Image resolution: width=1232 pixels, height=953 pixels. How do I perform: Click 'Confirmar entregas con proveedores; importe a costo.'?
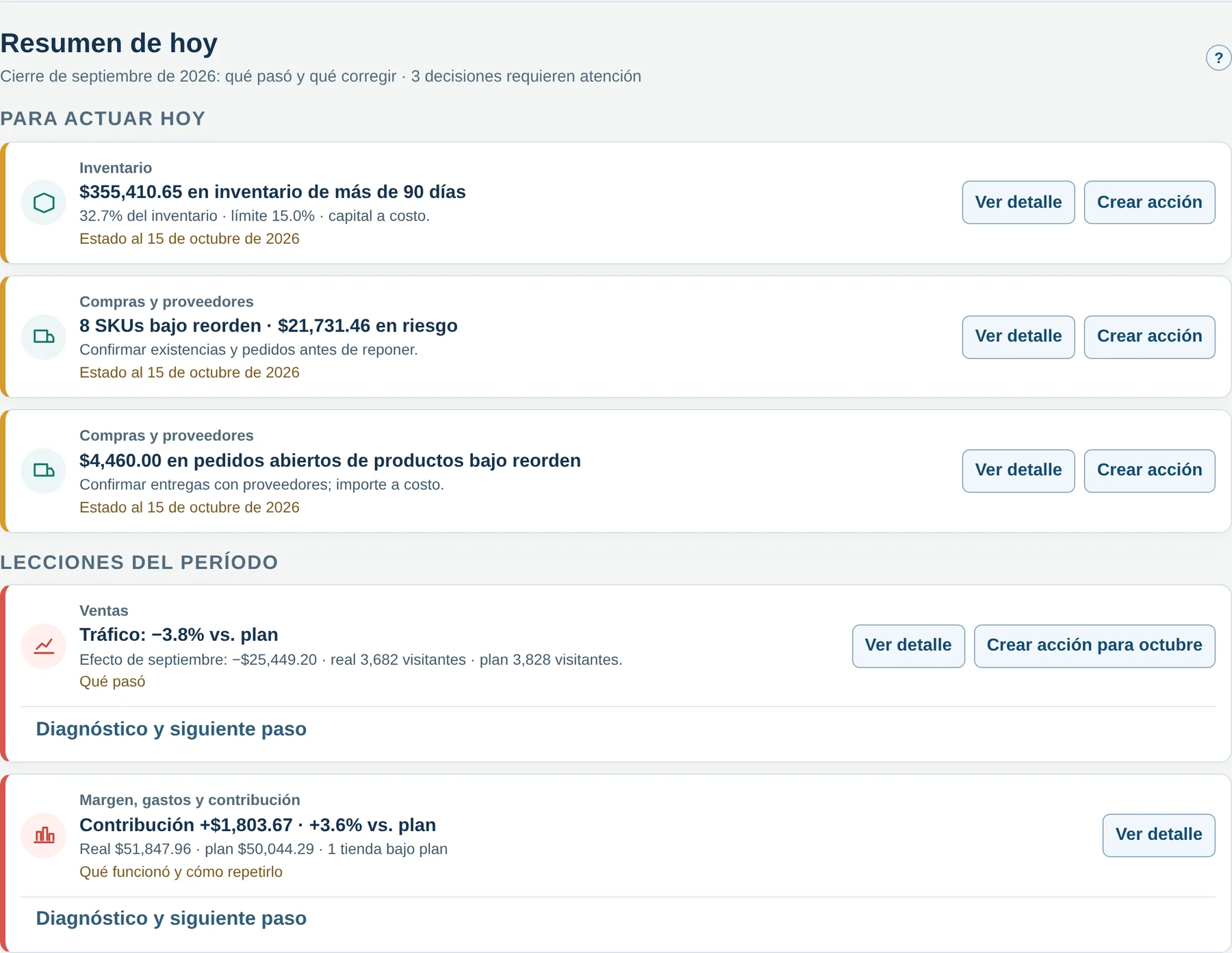[261, 485]
